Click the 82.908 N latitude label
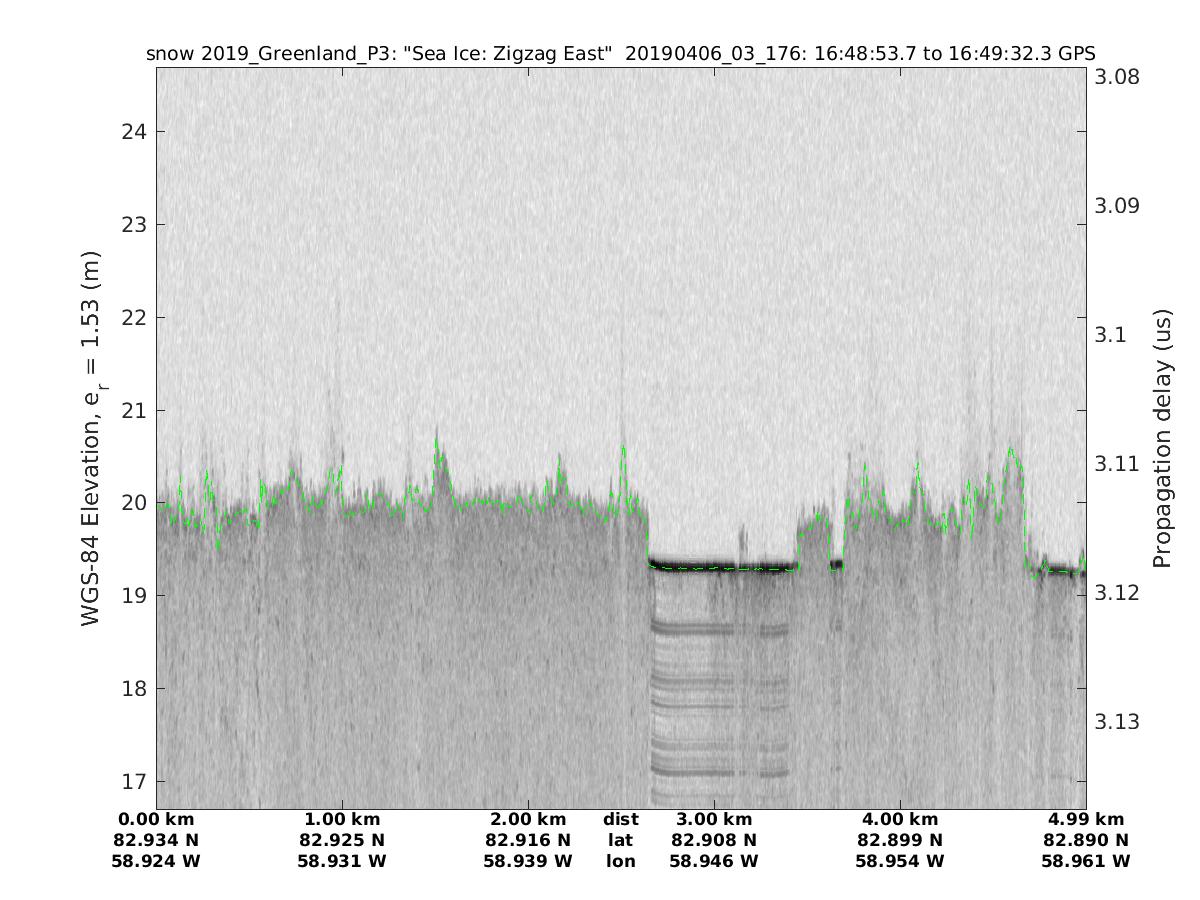Screen dimensions: 1200x900 (x=714, y=841)
